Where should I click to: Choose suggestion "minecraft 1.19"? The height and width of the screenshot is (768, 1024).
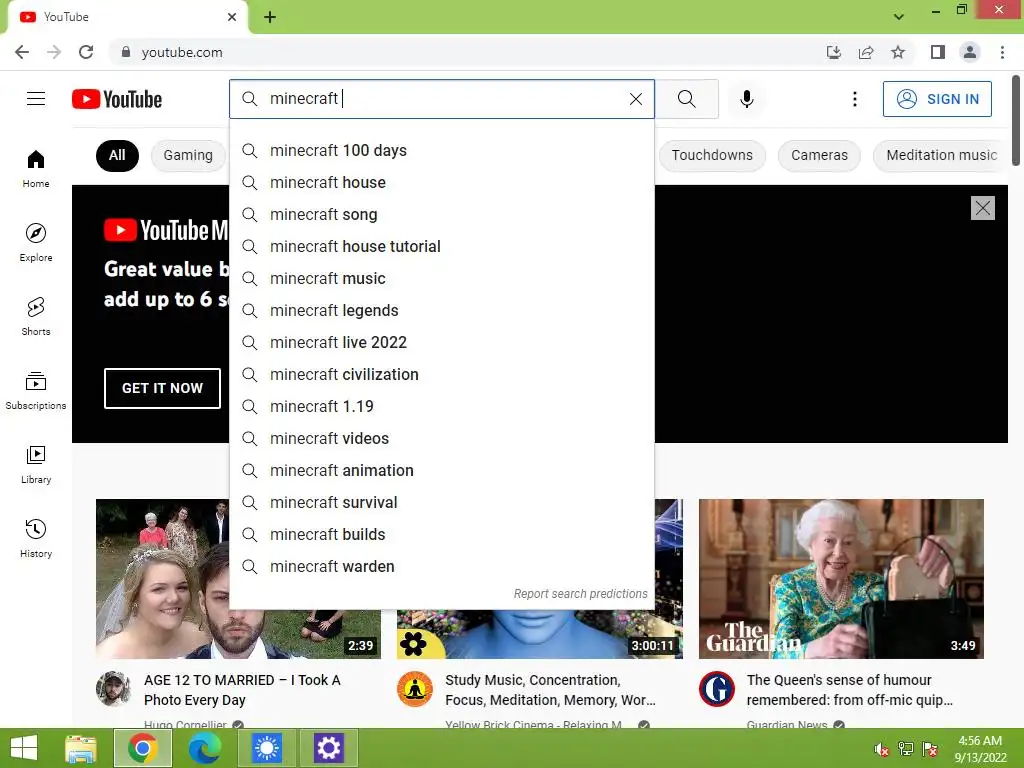coord(441,406)
